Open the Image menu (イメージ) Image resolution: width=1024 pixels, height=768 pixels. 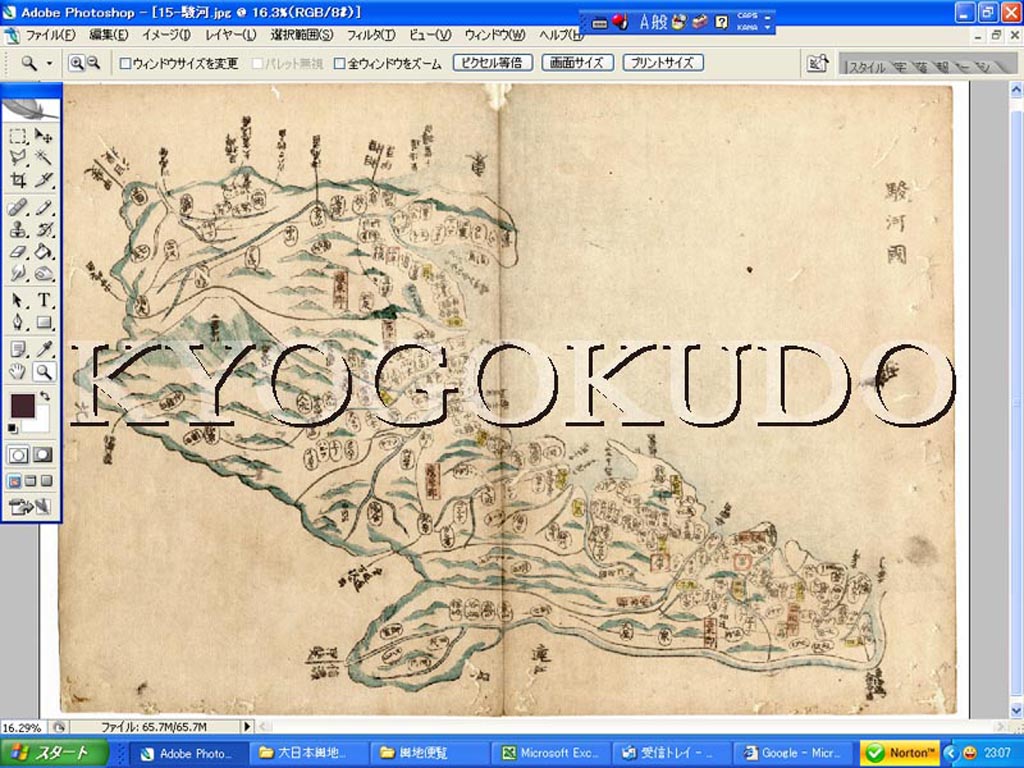pos(166,35)
